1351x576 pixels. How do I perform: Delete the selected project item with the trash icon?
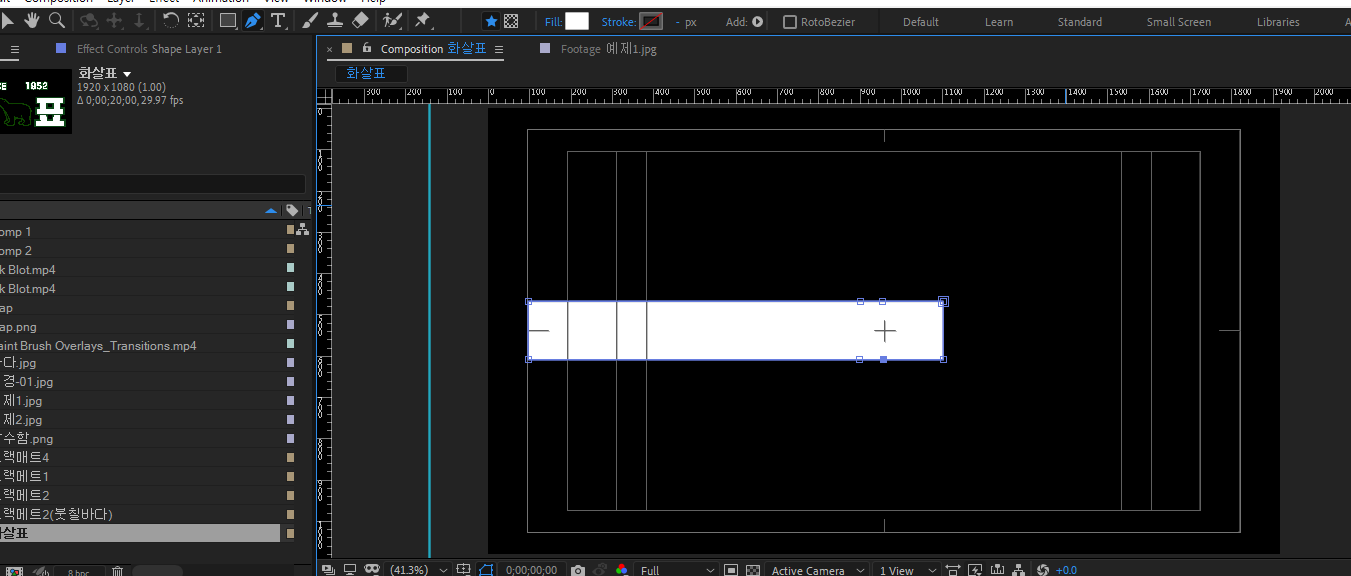pyautogui.click(x=117, y=572)
